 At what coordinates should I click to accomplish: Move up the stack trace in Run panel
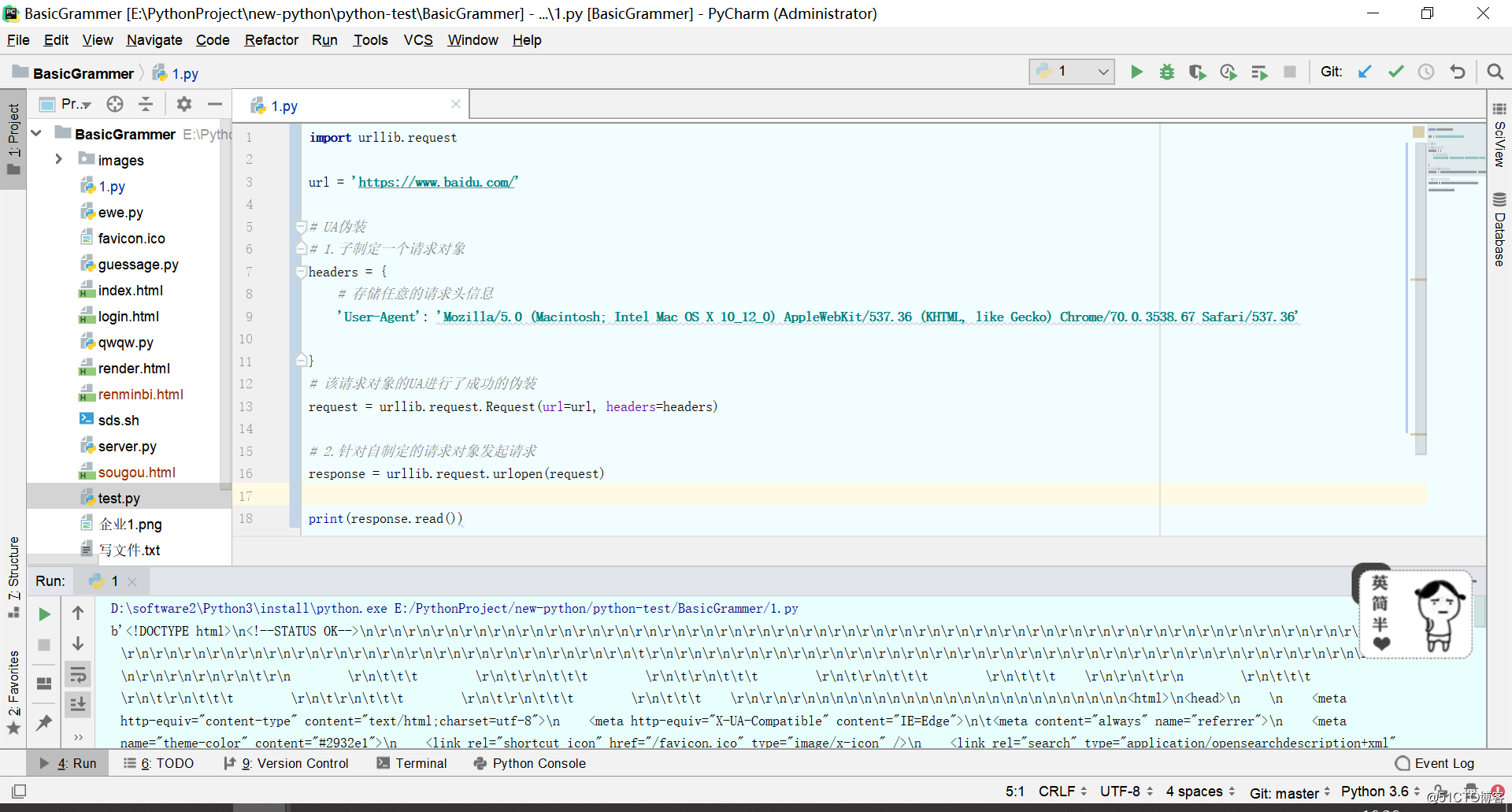coord(78,613)
